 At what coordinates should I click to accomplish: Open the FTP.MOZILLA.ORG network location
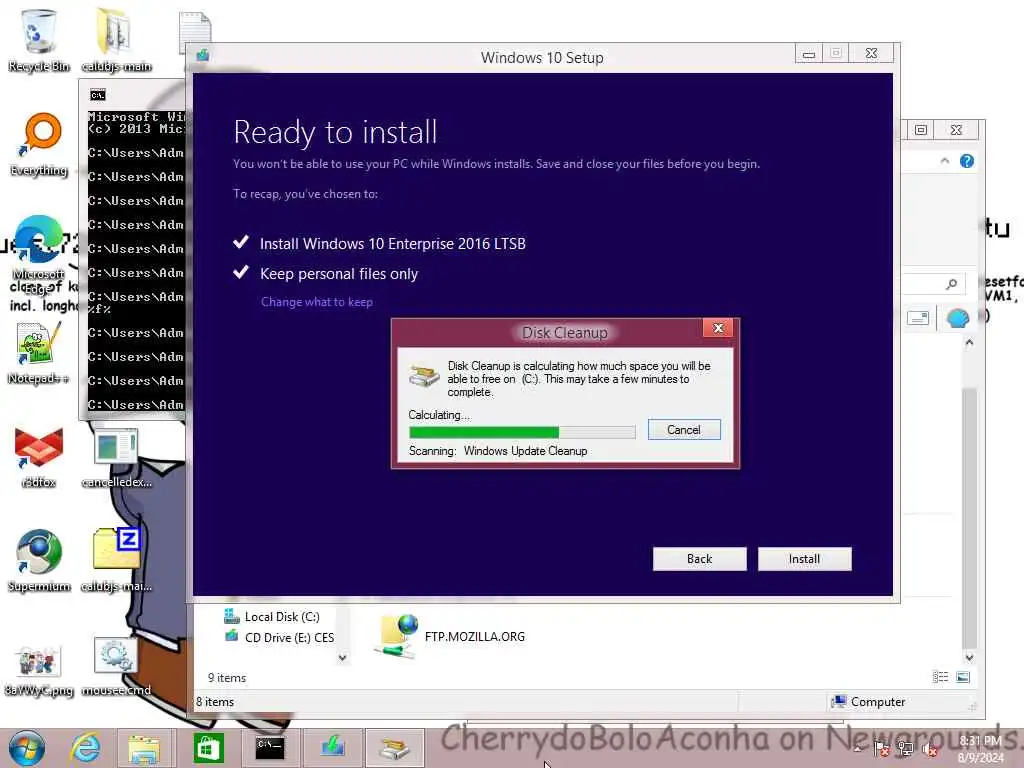coord(451,636)
